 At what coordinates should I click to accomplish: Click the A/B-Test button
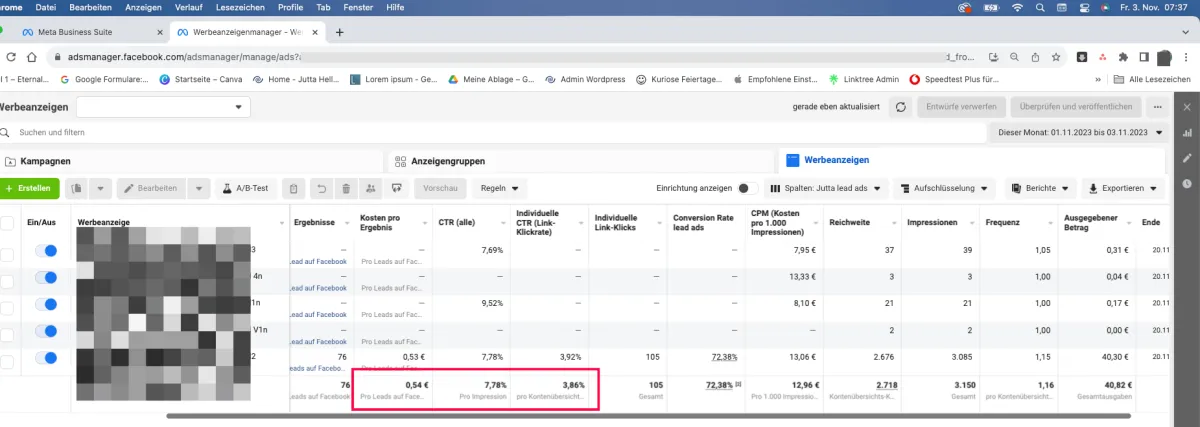245,188
